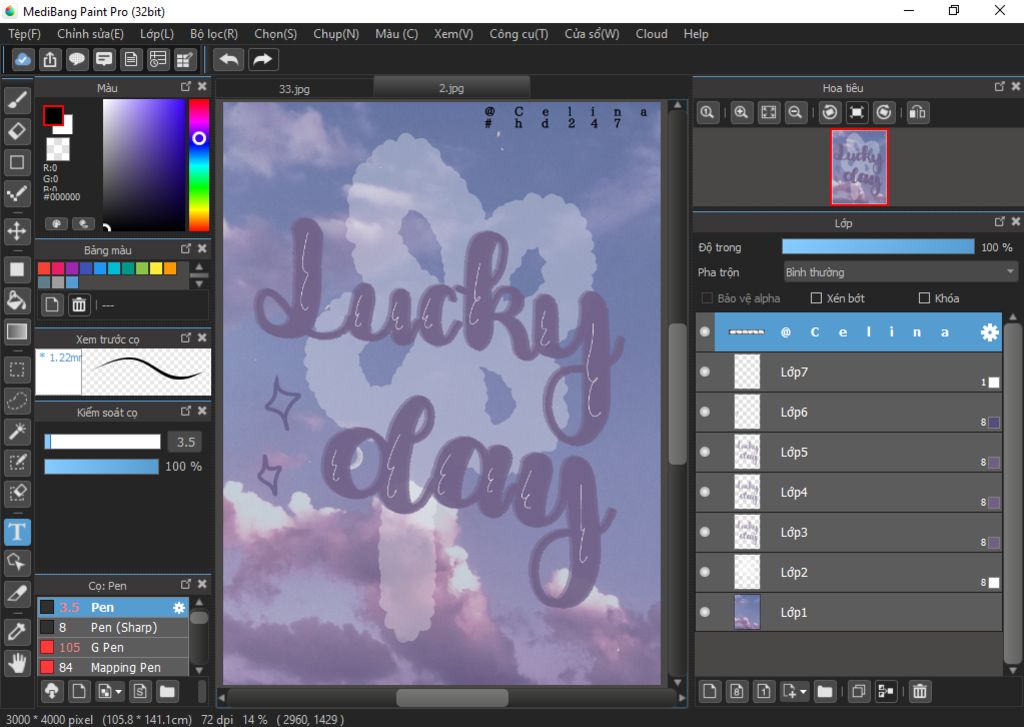Screen dimensions: 1024x727
Task: Click the Độ trong opacity slider
Action: point(878,247)
